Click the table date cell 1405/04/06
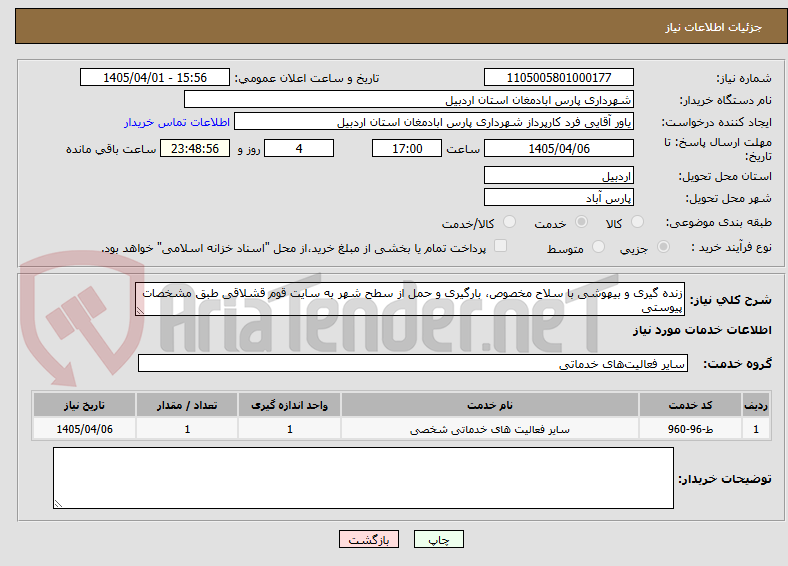Screen dimensions: 788x566 pos(84,429)
